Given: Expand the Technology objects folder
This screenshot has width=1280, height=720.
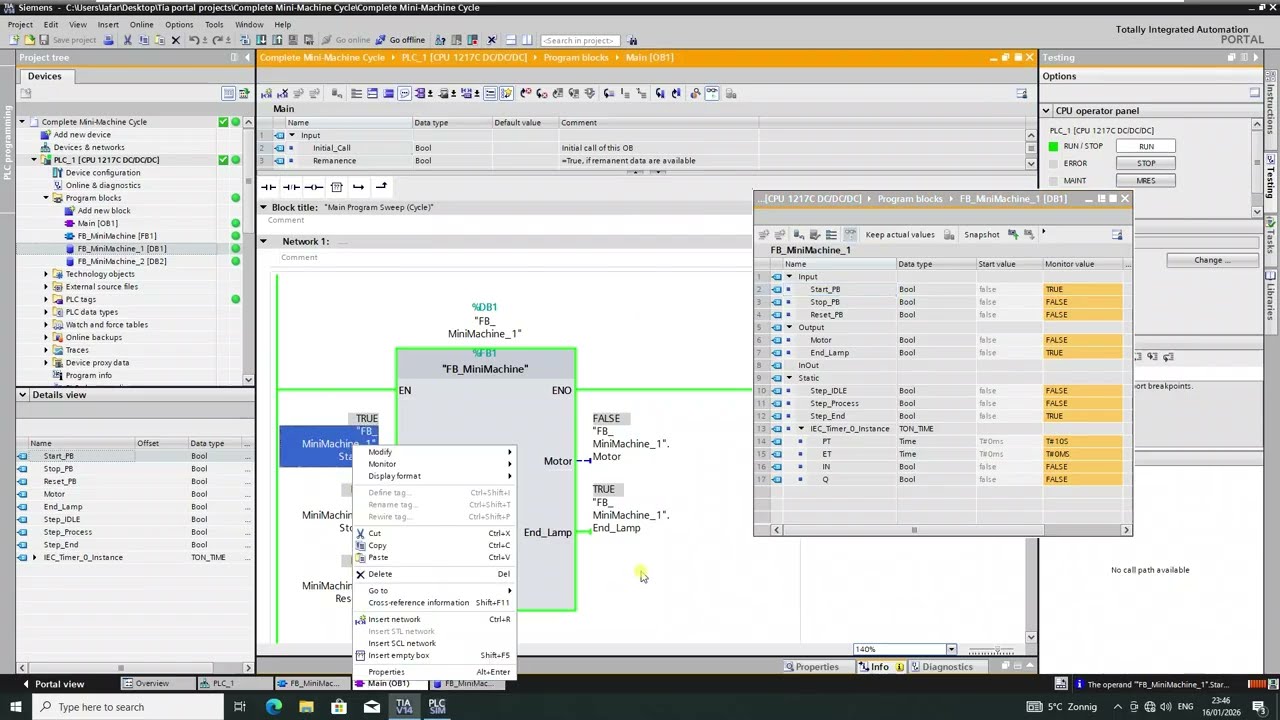Looking at the screenshot, I should [x=46, y=274].
